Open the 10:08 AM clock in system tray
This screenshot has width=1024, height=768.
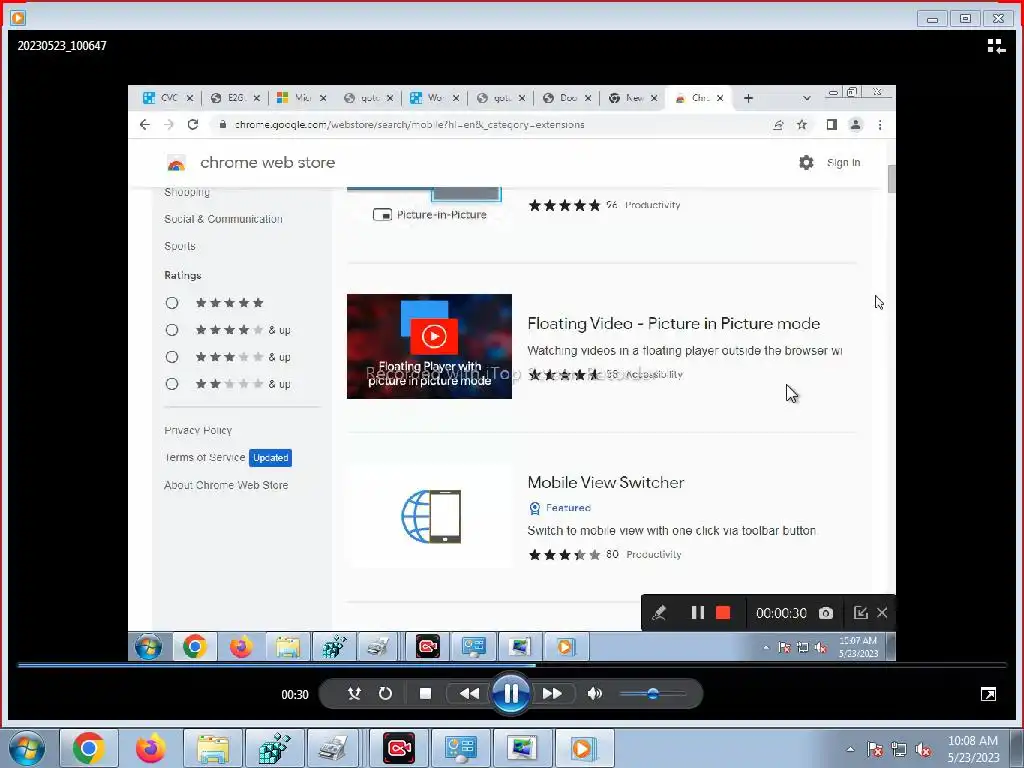tap(973, 749)
